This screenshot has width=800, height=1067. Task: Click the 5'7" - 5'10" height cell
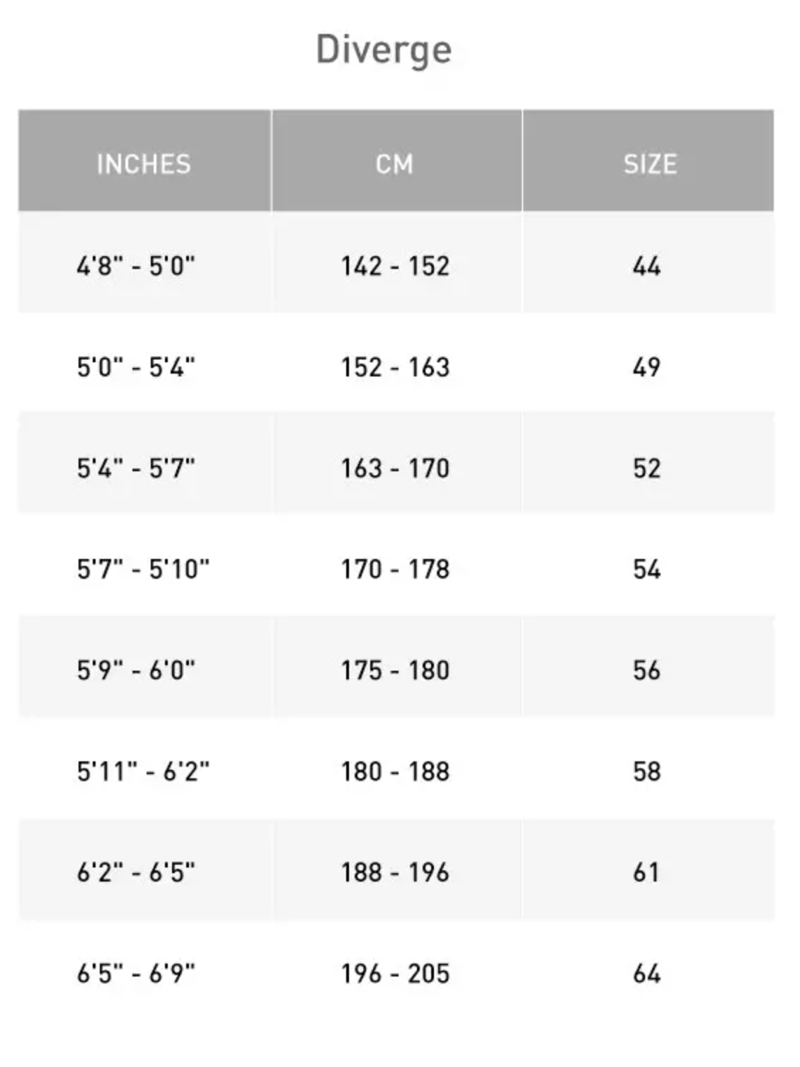coord(143,570)
